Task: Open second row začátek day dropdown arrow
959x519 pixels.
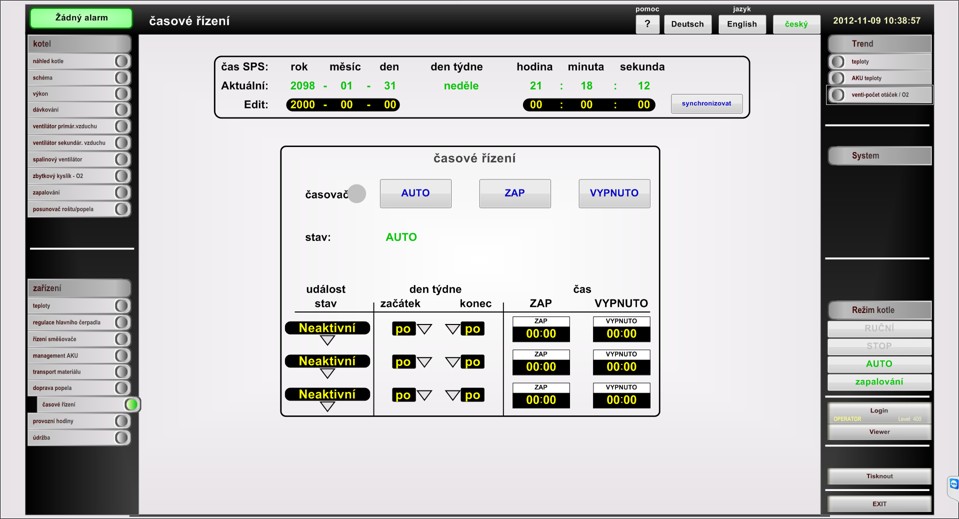Action: (424, 362)
